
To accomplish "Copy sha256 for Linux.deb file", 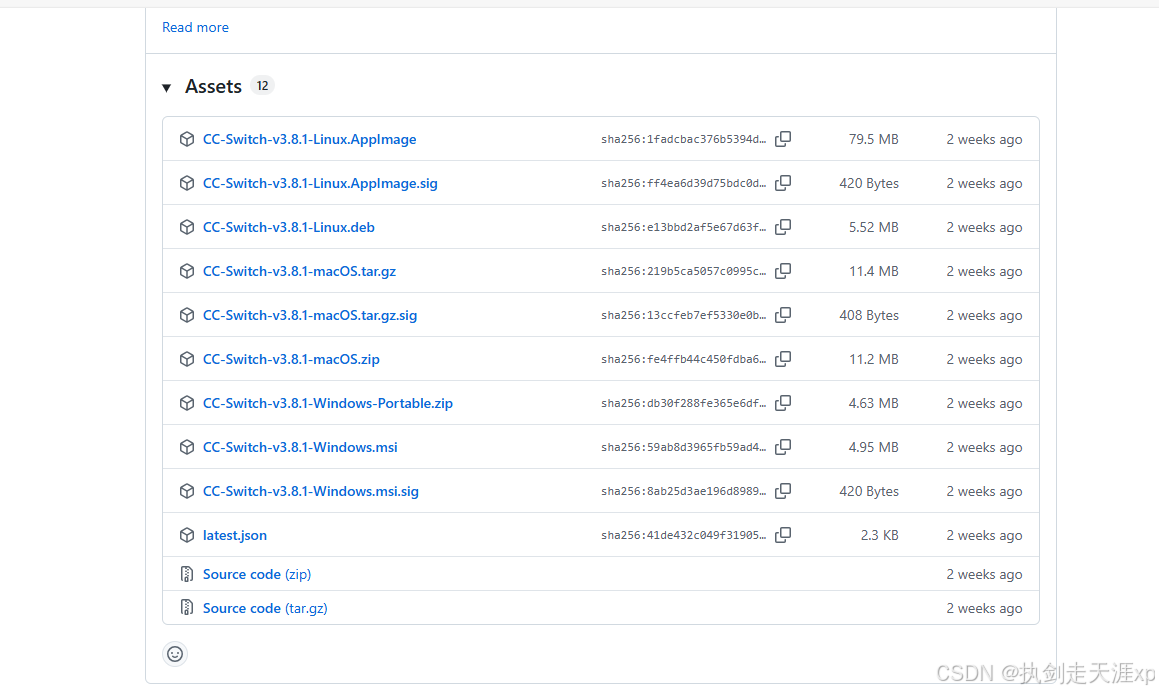I will [x=783, y=227].
